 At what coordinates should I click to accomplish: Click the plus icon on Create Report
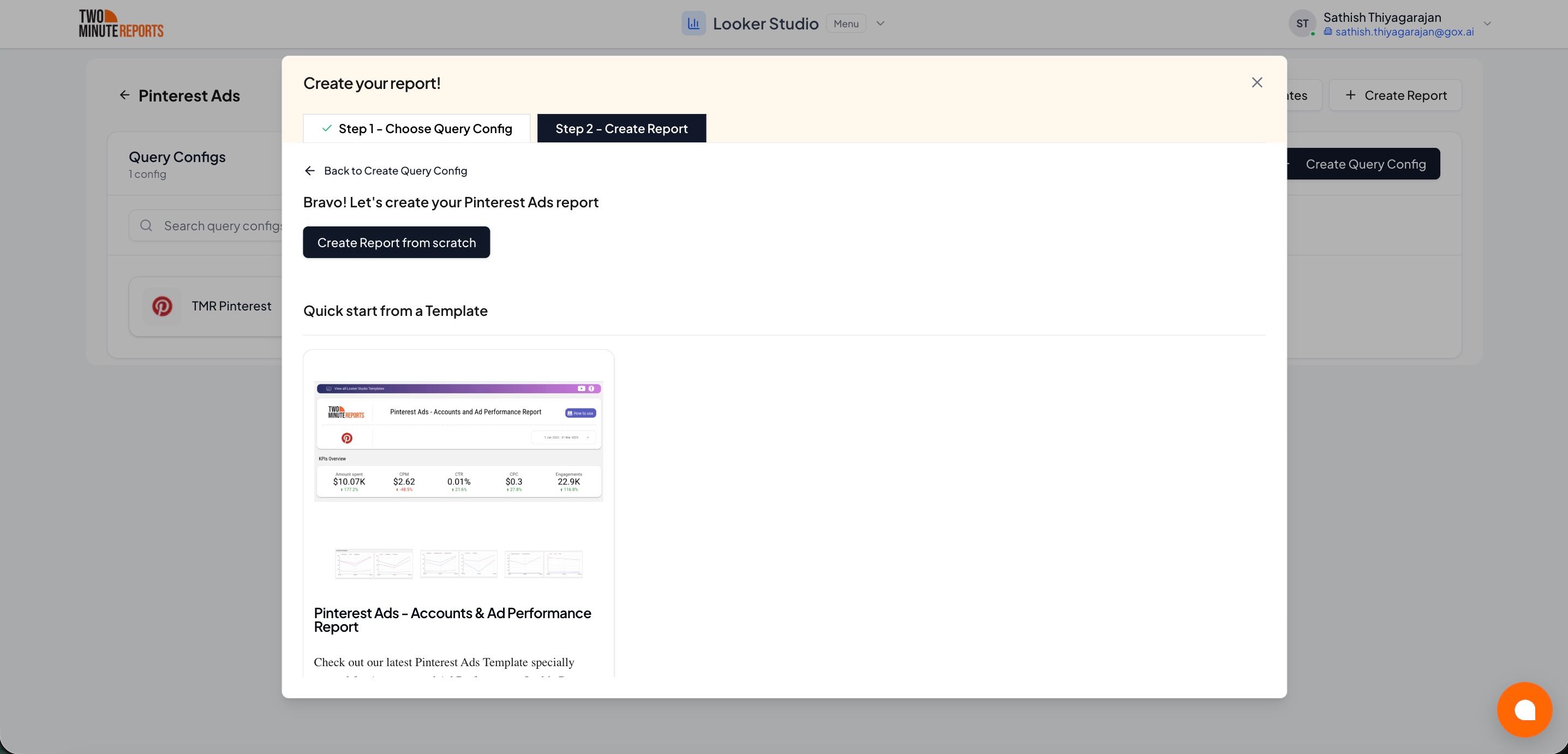(x=1351, y=95)
